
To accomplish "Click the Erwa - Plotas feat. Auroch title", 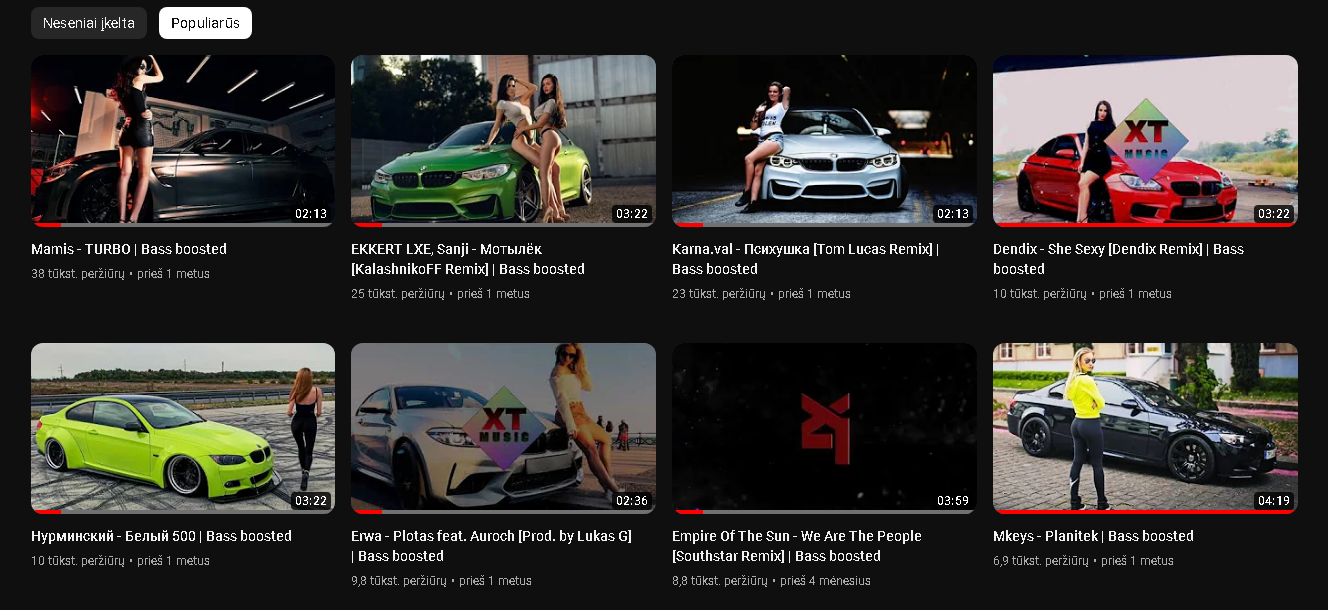I will pos(491,546).
